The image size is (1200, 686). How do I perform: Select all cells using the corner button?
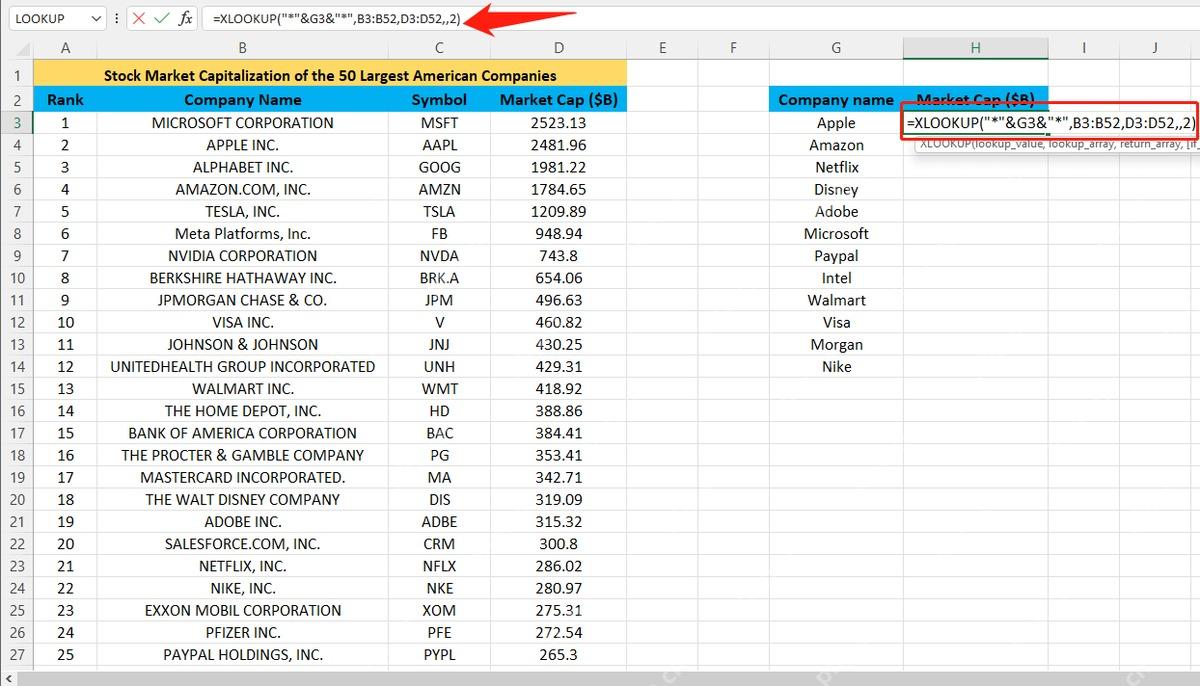pyautogui.click(x=16, y=47)
